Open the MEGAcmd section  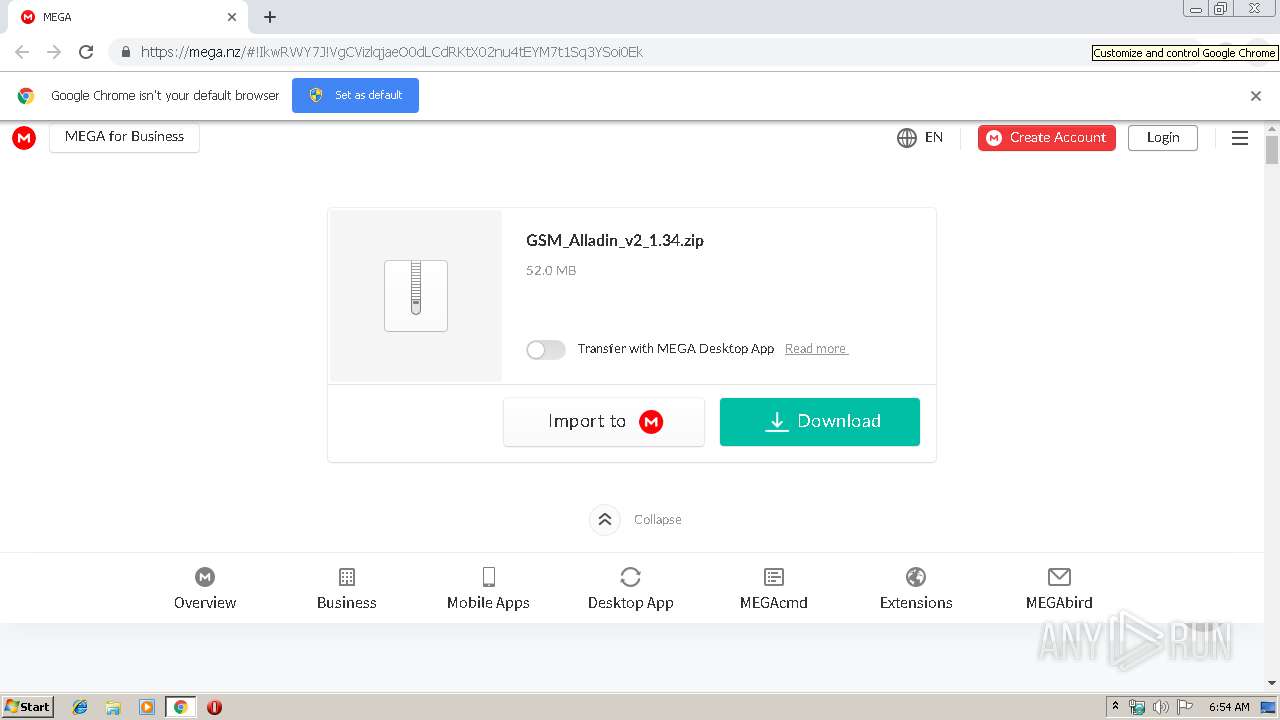point(774,588)
